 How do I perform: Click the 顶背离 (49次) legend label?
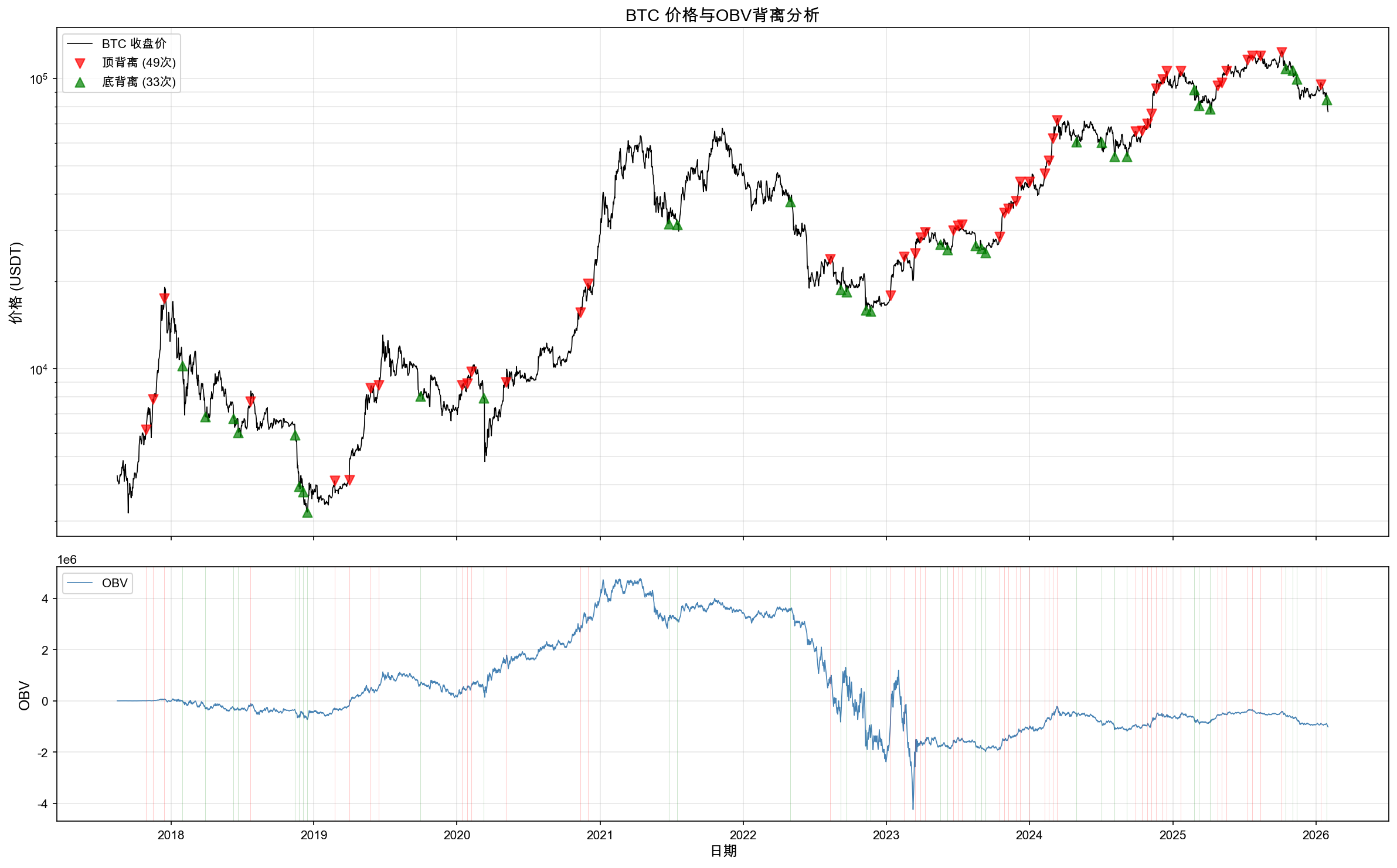[x=138, y=63]
